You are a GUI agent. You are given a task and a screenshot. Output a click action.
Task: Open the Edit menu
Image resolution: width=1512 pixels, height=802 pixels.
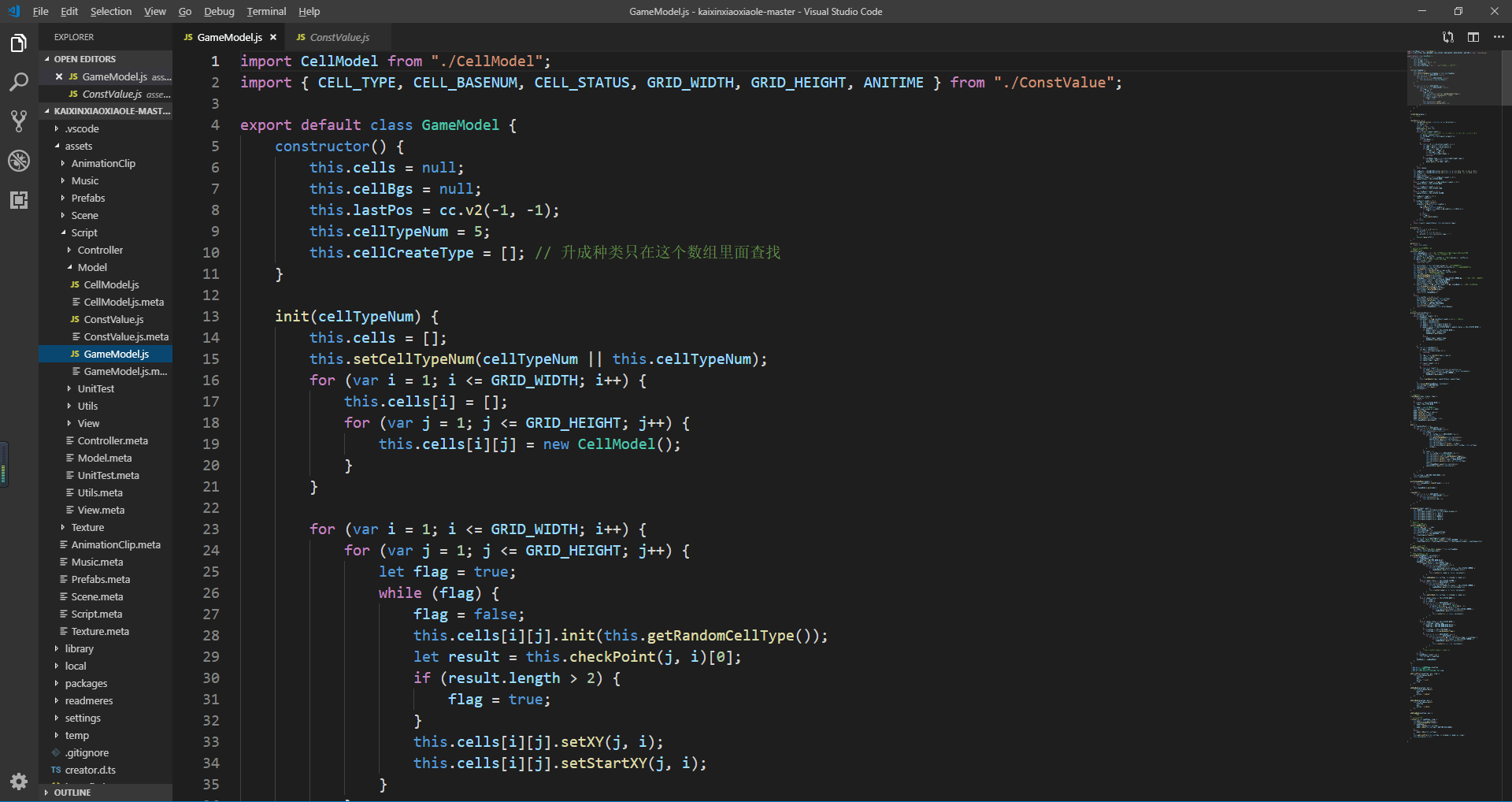coord(69,11)
